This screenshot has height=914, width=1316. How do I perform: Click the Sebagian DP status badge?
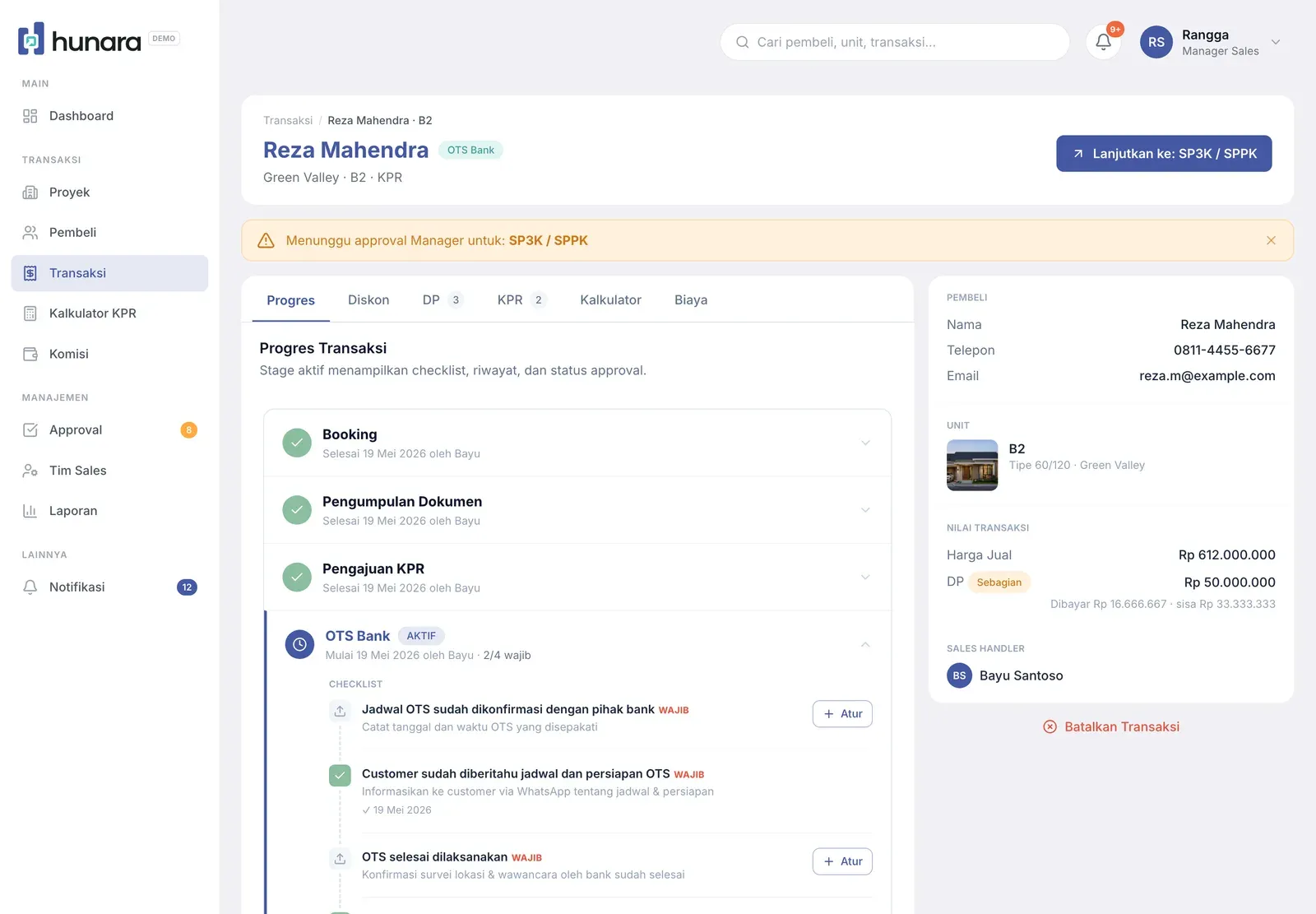click(x=999, y=582)
